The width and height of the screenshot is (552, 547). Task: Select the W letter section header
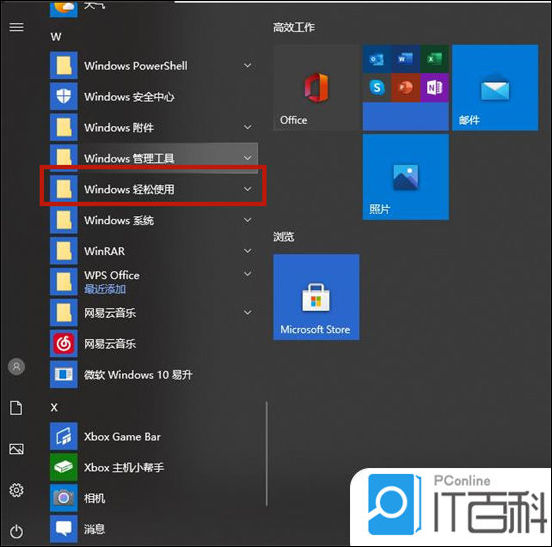click(56, 37)
